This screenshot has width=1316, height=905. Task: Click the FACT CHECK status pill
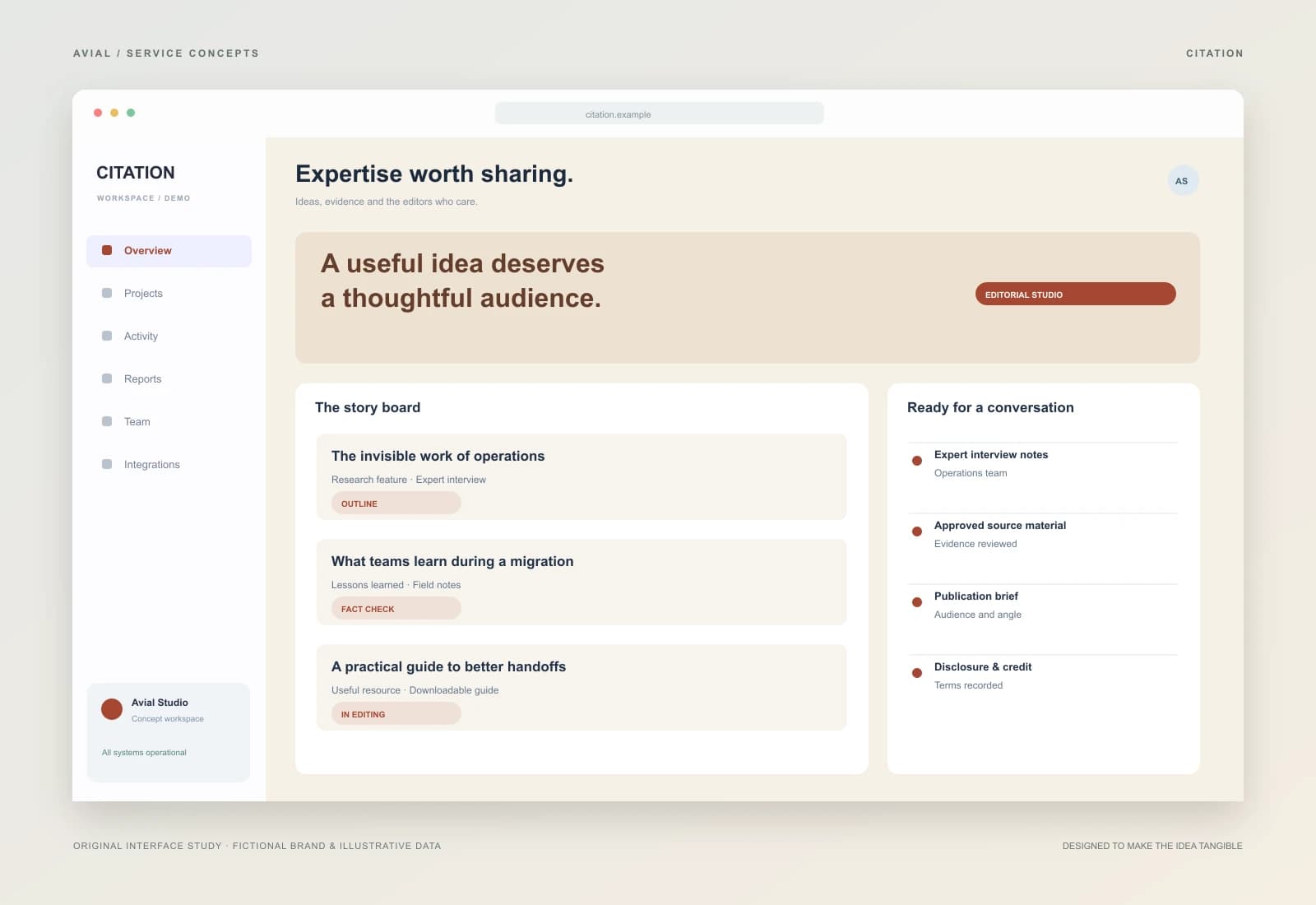coord(396,608)
